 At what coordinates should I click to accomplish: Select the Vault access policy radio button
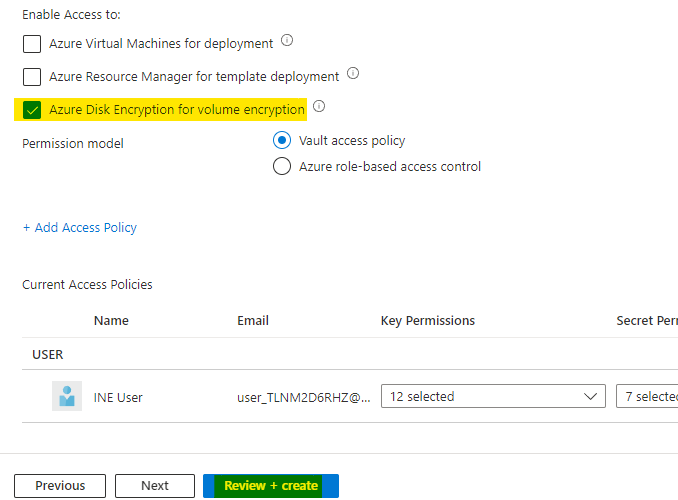(x=282, y=141)
